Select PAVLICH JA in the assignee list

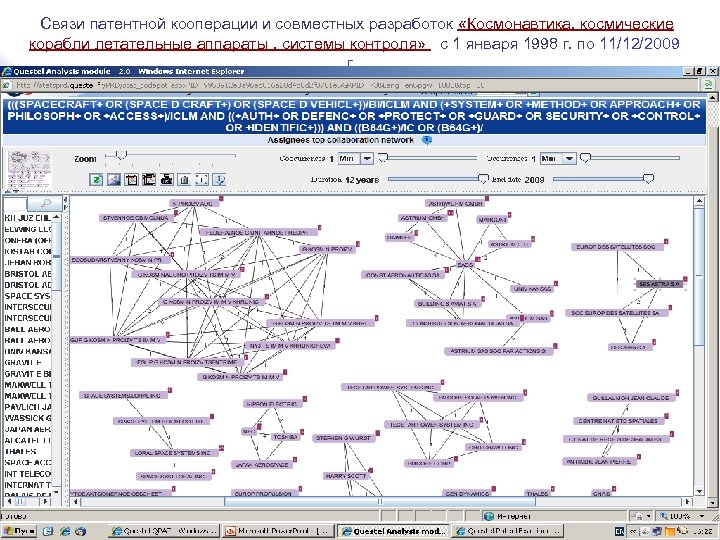(x=28, y=407)
